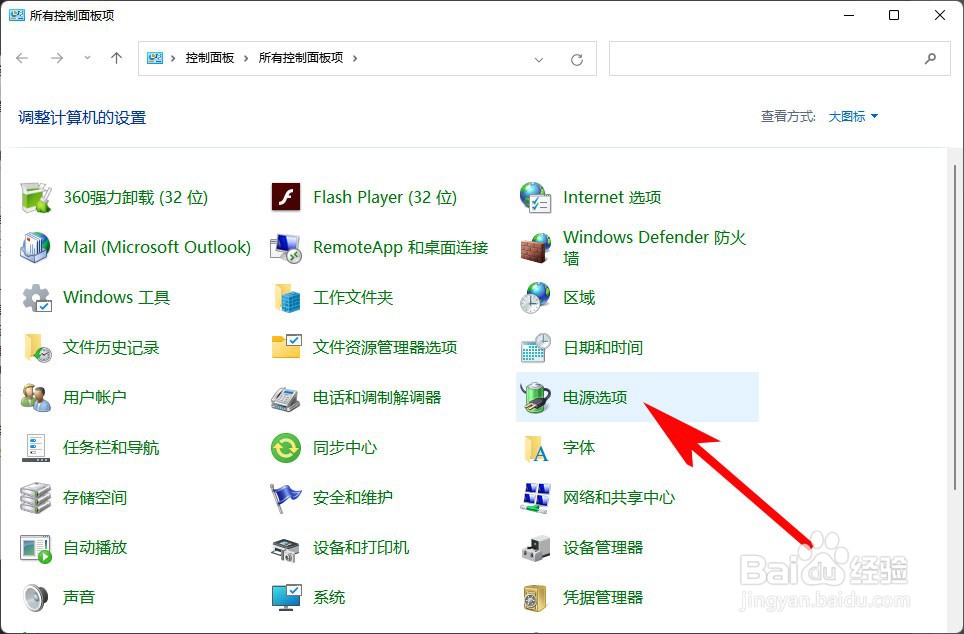Open RemoteApp 和桌面连接 icon
The image size is (964, 634).
(x=286, y=248)
